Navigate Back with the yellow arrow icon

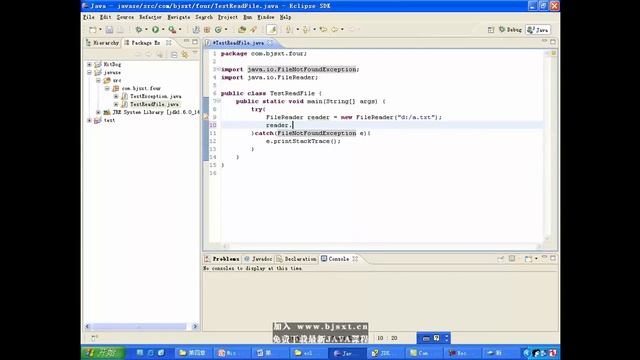335,29
